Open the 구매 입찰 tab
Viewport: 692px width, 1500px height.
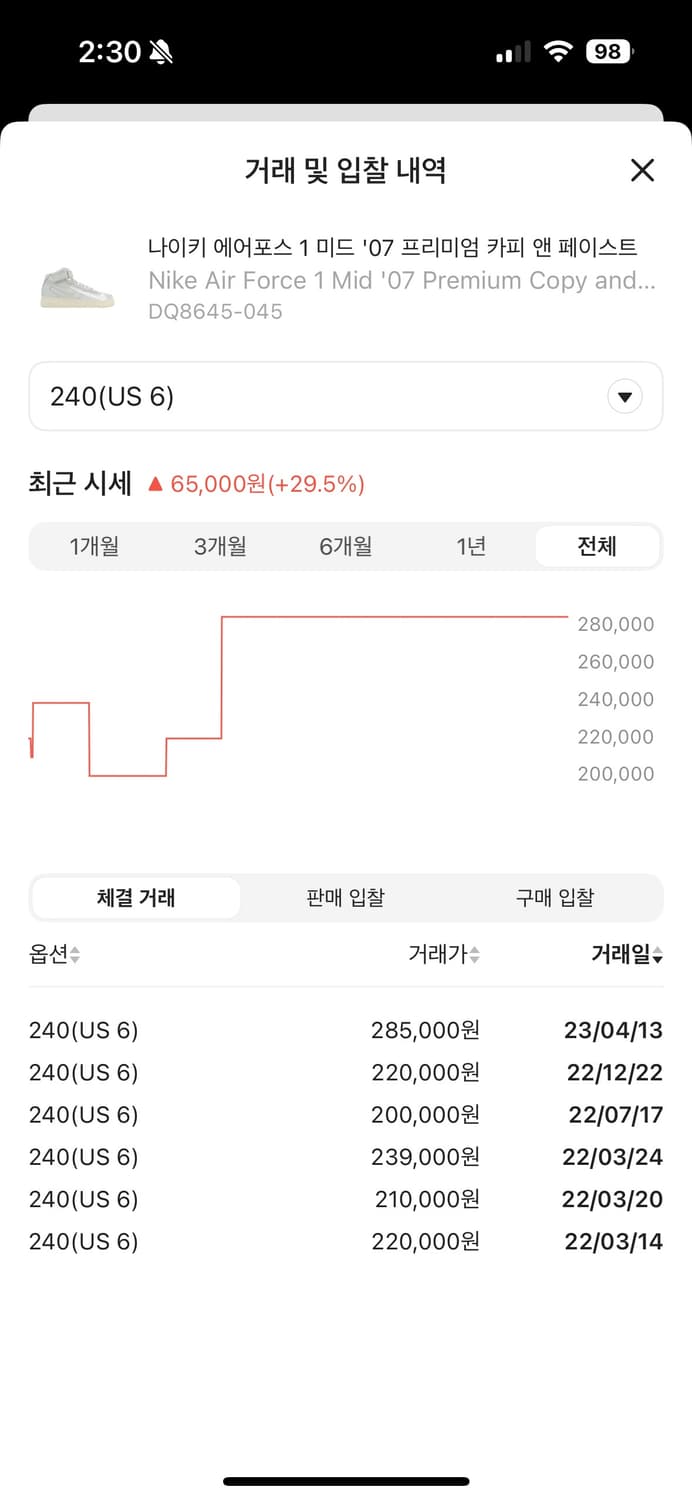(555, 897)
